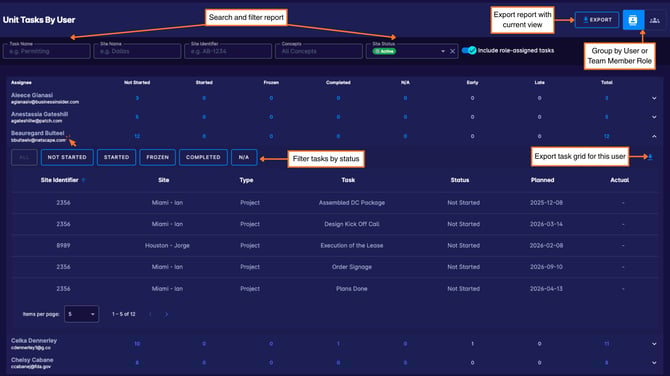Click the Assignee column header

(x=21, y=82)
